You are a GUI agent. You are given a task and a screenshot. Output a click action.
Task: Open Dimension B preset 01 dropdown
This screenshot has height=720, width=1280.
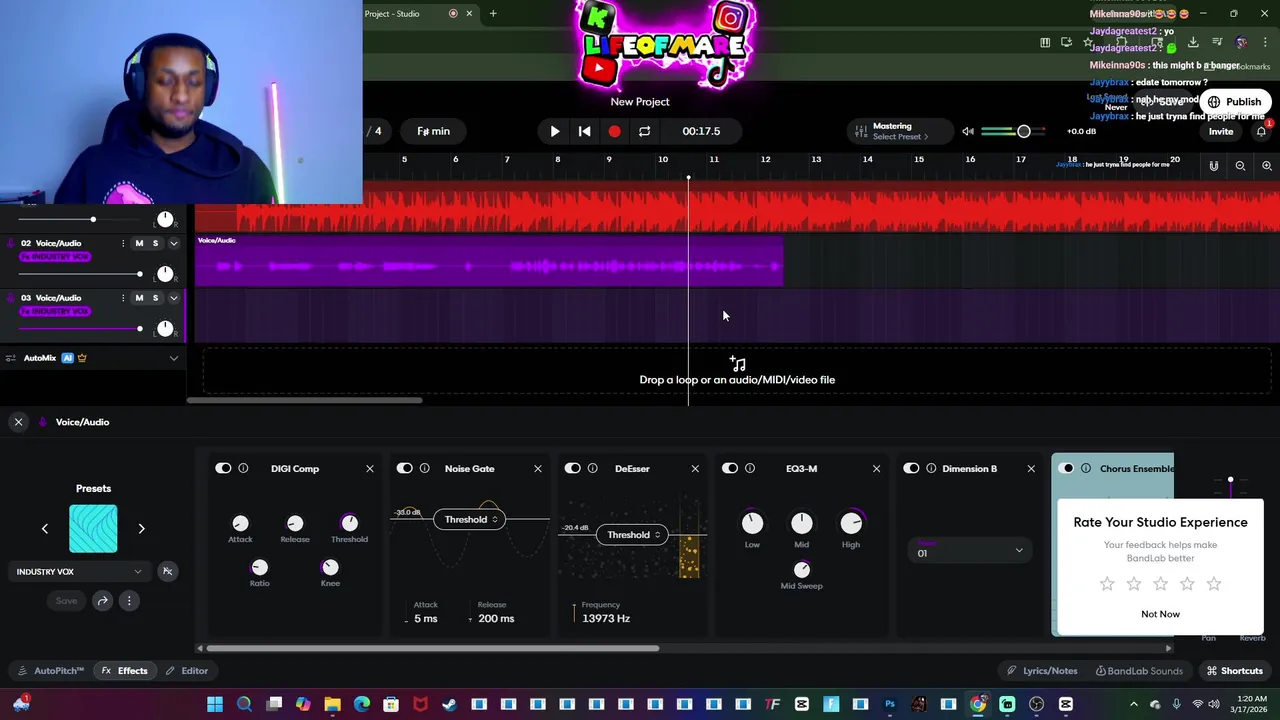pyautogui.click(x=968, y=550)
